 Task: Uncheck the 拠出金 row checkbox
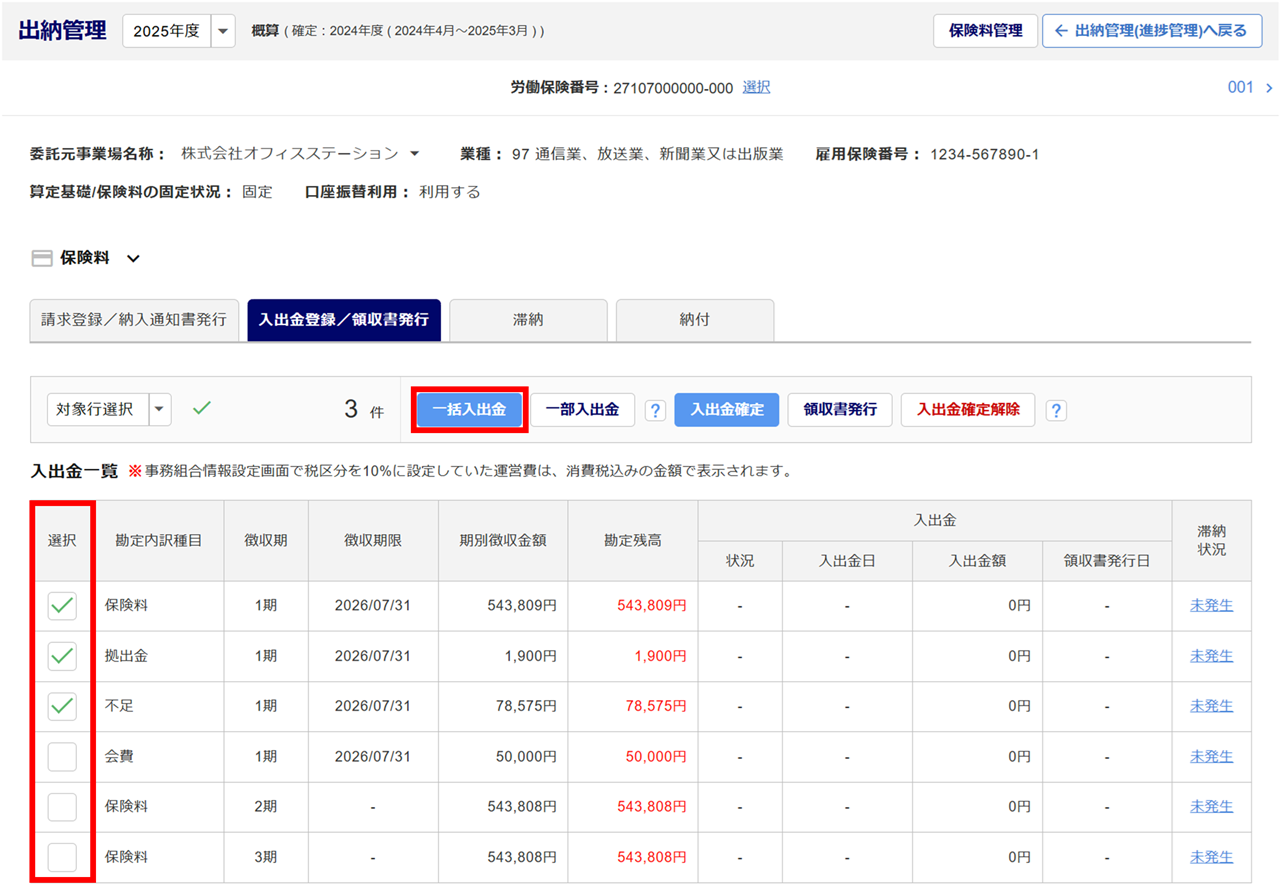[x=62, y=656]
